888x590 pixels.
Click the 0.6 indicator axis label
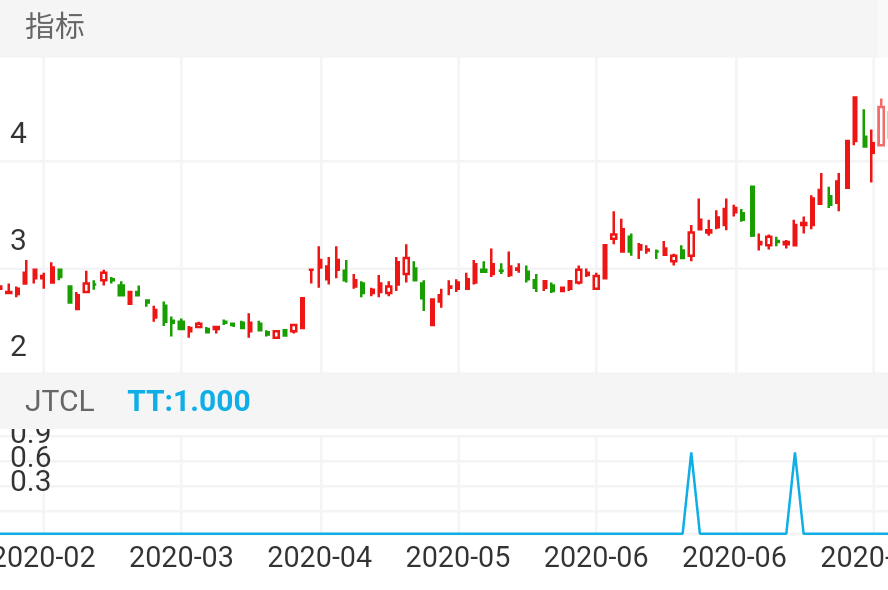pyautogui.click(x=30, y=457)
